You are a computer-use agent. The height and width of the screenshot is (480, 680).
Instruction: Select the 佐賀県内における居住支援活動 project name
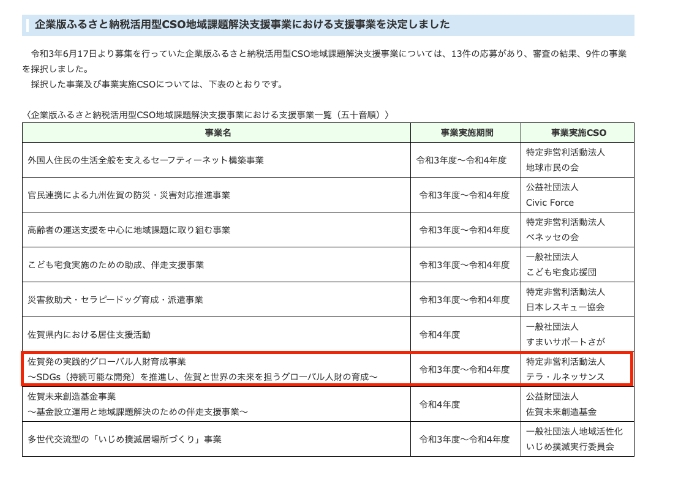92,335
